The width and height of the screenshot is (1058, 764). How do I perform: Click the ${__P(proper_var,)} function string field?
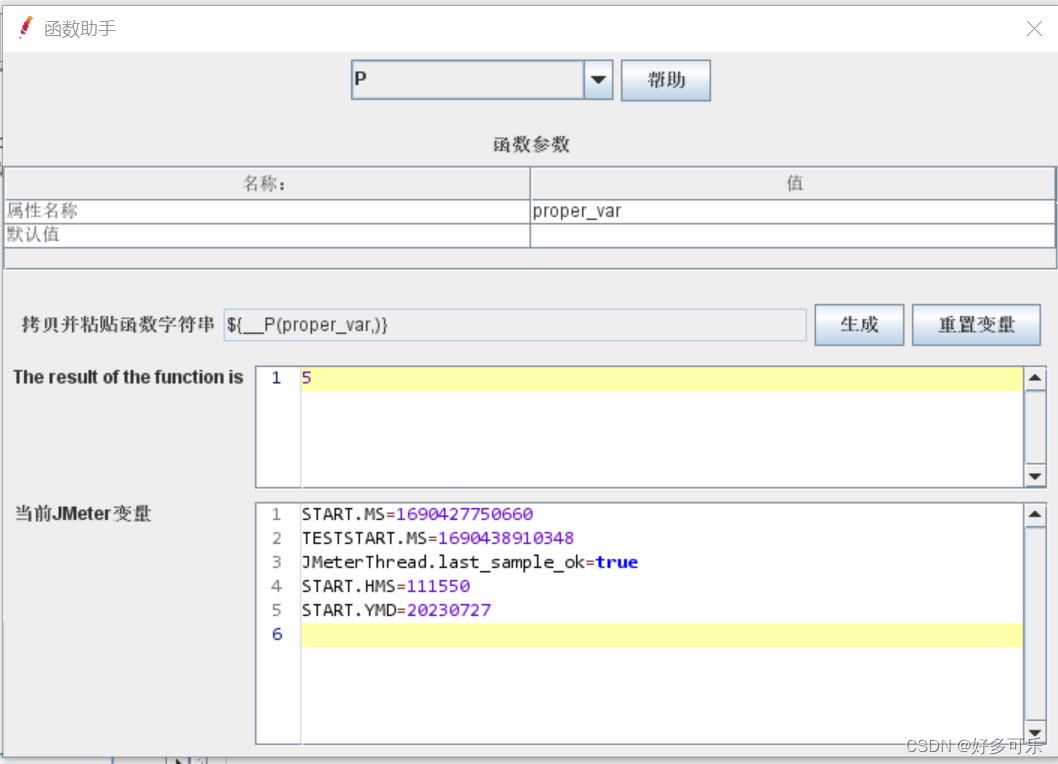pyautogui.click(x=515, y=325)
